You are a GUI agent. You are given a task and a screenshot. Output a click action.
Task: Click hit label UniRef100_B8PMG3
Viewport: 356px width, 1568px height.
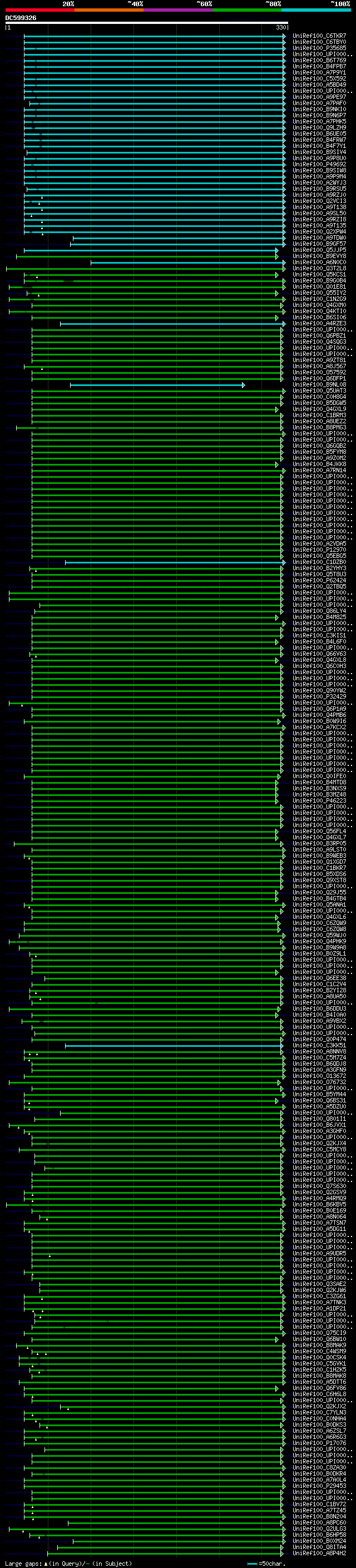click(319, 427)
